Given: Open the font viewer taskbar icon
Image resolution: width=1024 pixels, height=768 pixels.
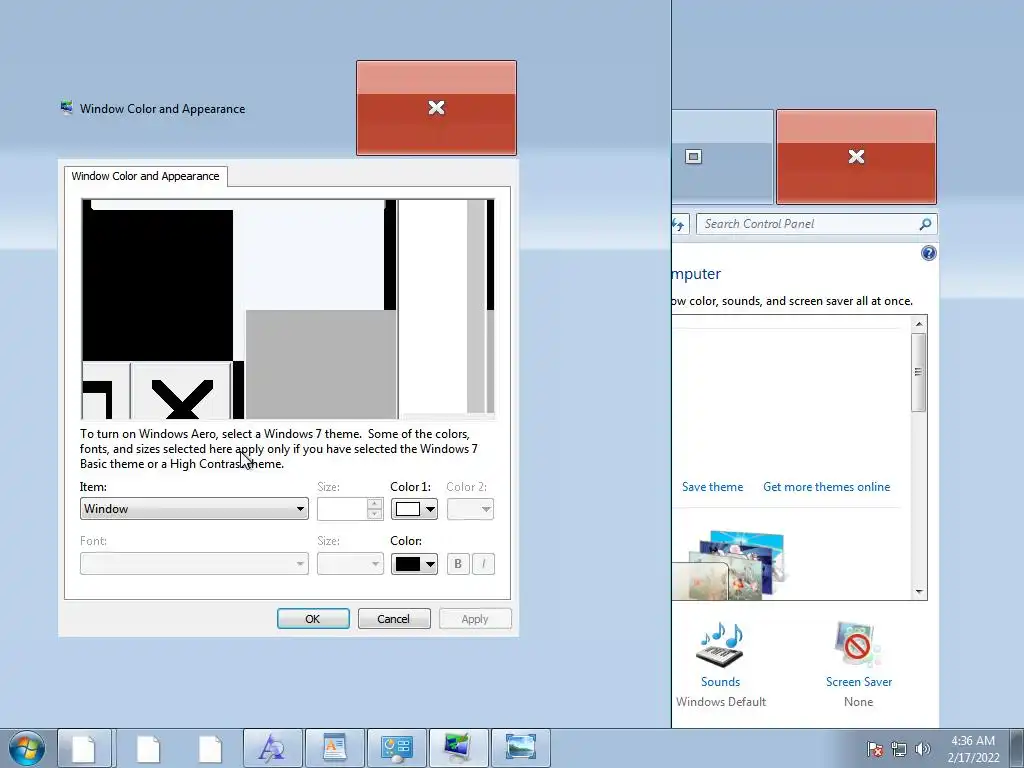Looking at the screenshot, I should (x=272, y=748).
